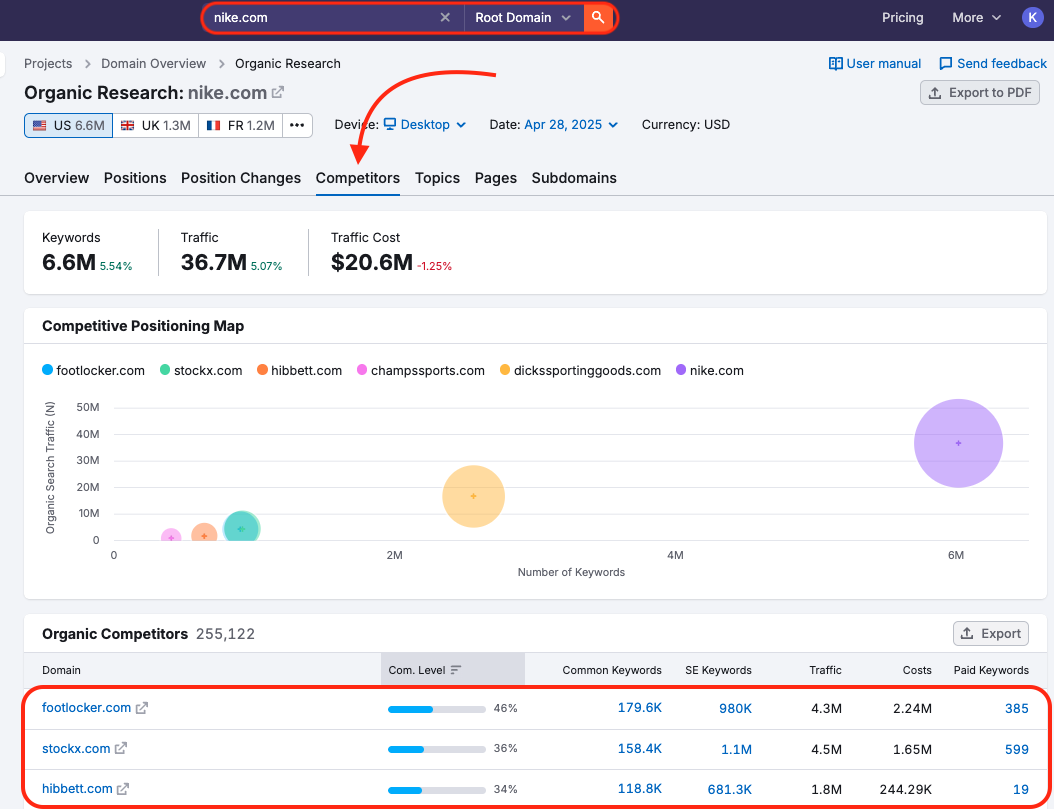This screenshot has width=1054, height=809.
Task: Click inside the nike.com search input field
Action: point(320,17)
